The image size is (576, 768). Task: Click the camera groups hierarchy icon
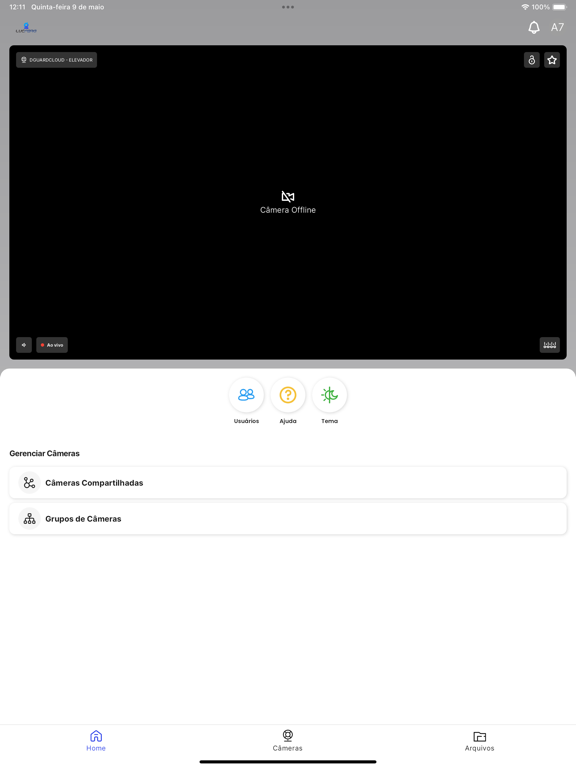point(29,519)
